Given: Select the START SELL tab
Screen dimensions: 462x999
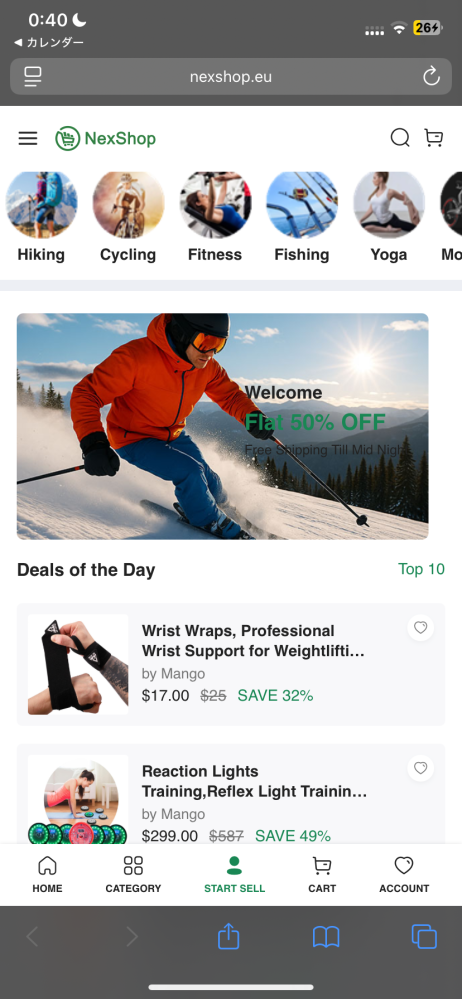Looking at the screenshot, I should click(235, 875).
